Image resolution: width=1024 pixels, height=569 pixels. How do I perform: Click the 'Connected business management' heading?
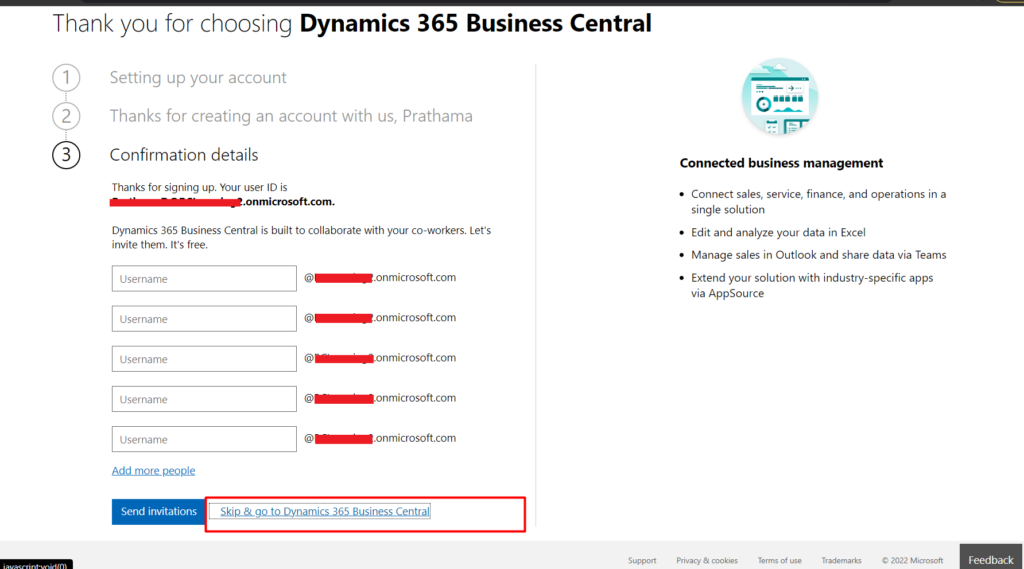(781, 163)
